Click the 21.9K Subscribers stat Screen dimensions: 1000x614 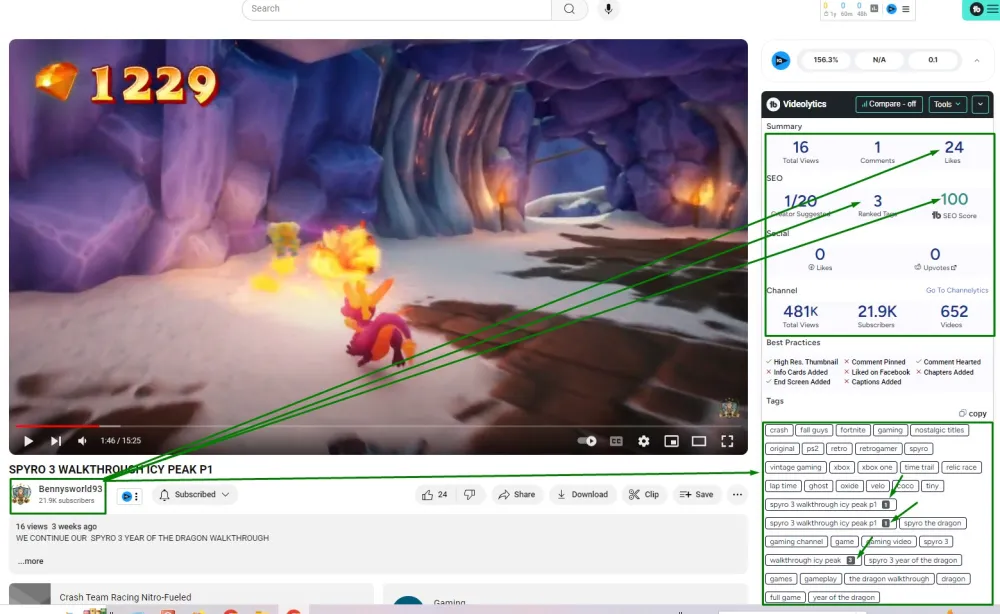[876, 316]
